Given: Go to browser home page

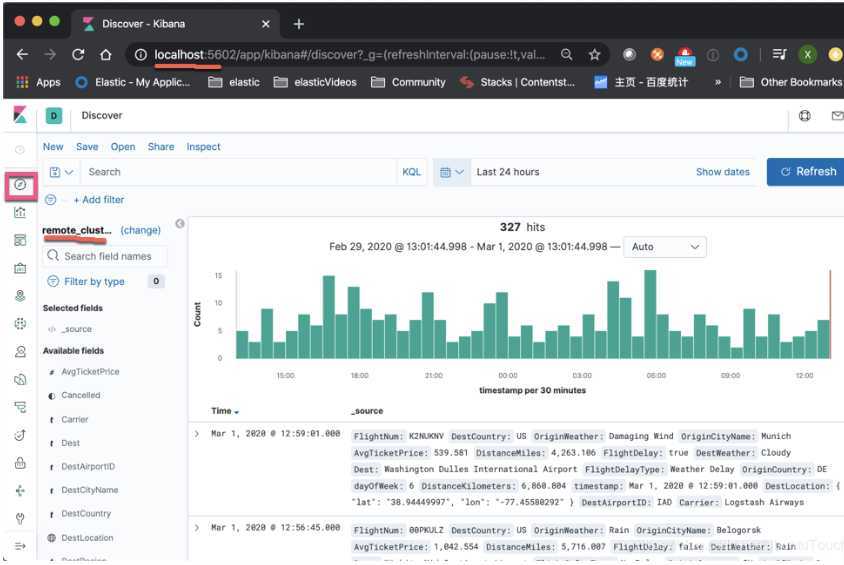Looking at the screenshot, I should coord(106,54).
